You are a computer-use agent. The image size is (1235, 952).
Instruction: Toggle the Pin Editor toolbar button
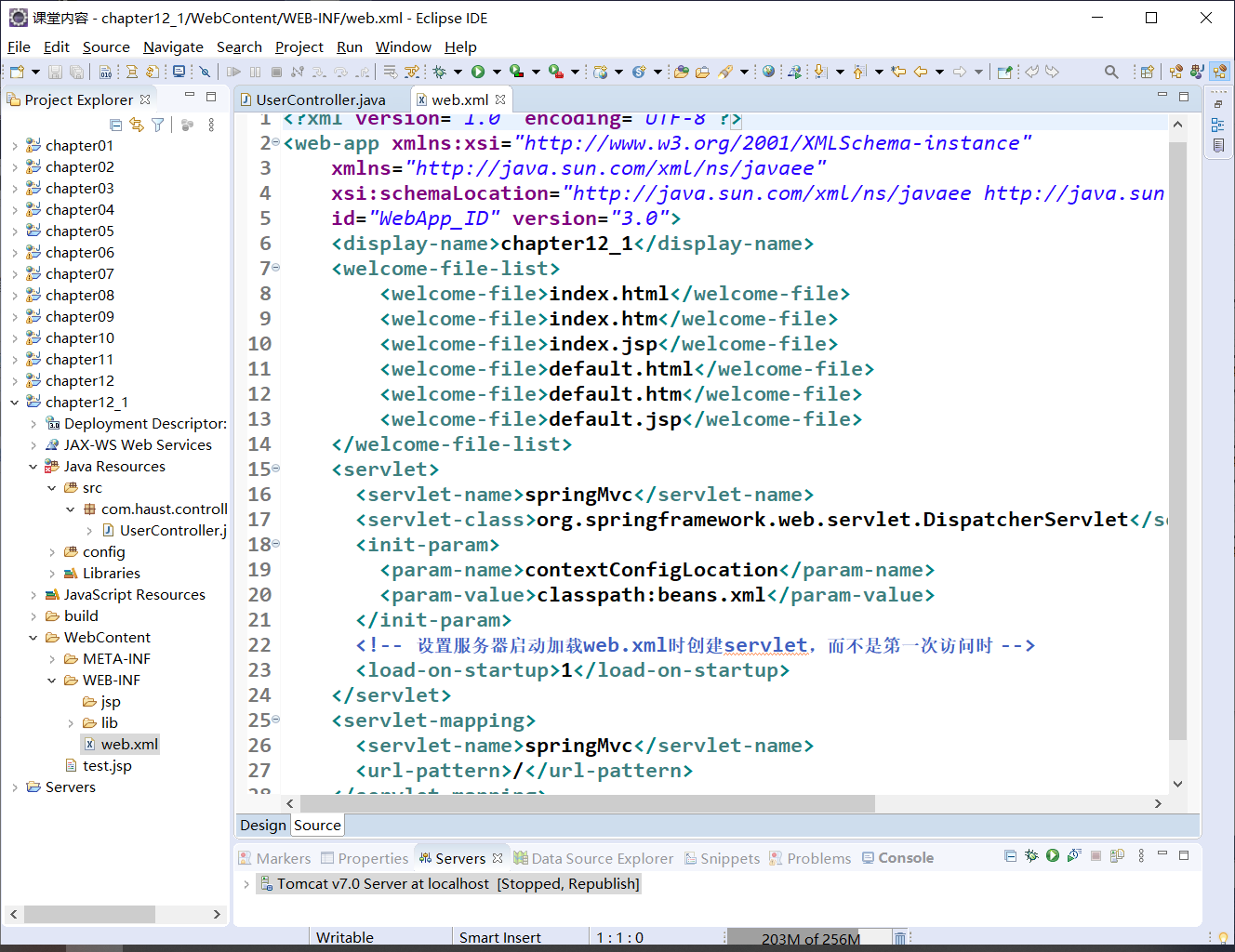(x=1004, y=72)
